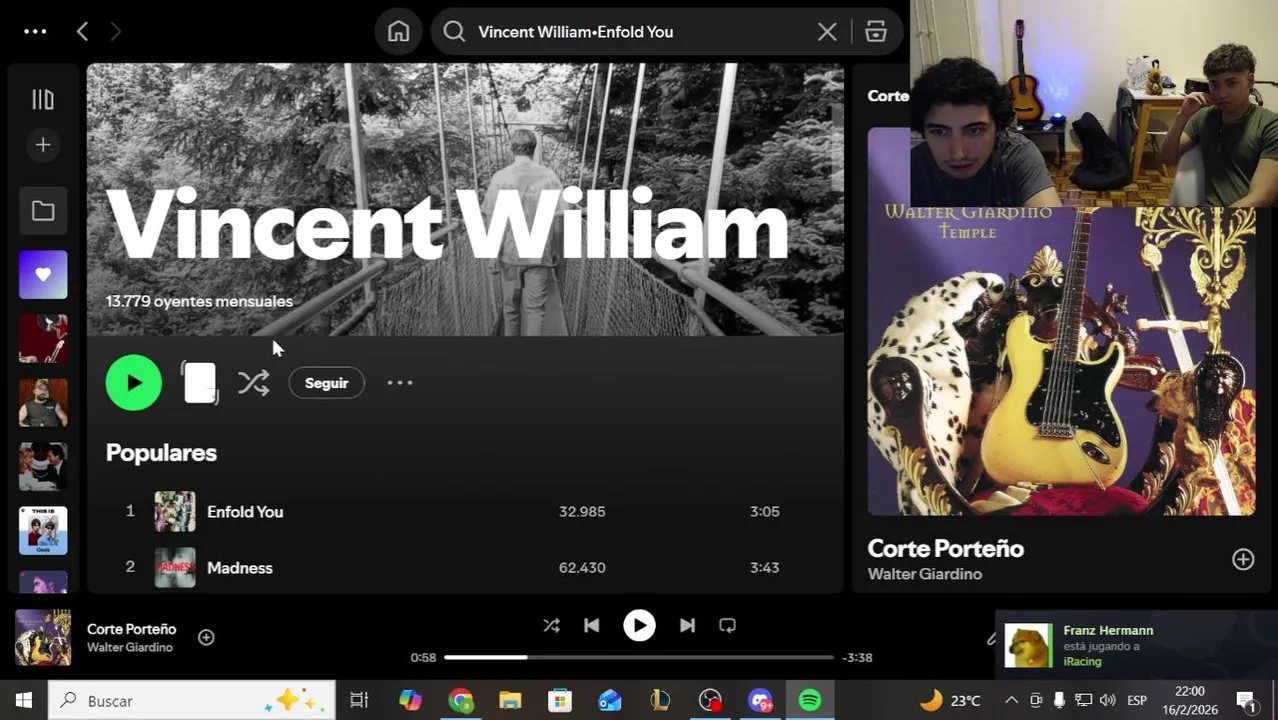Open the volume tray icon

click(x=1107, y=701)
